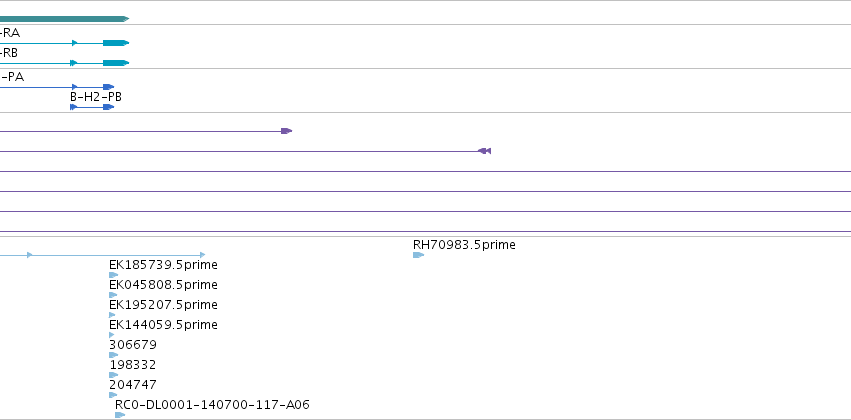The image size is (851, 420).
Task: Select the 204747 feature label
Action: point(133,385)
